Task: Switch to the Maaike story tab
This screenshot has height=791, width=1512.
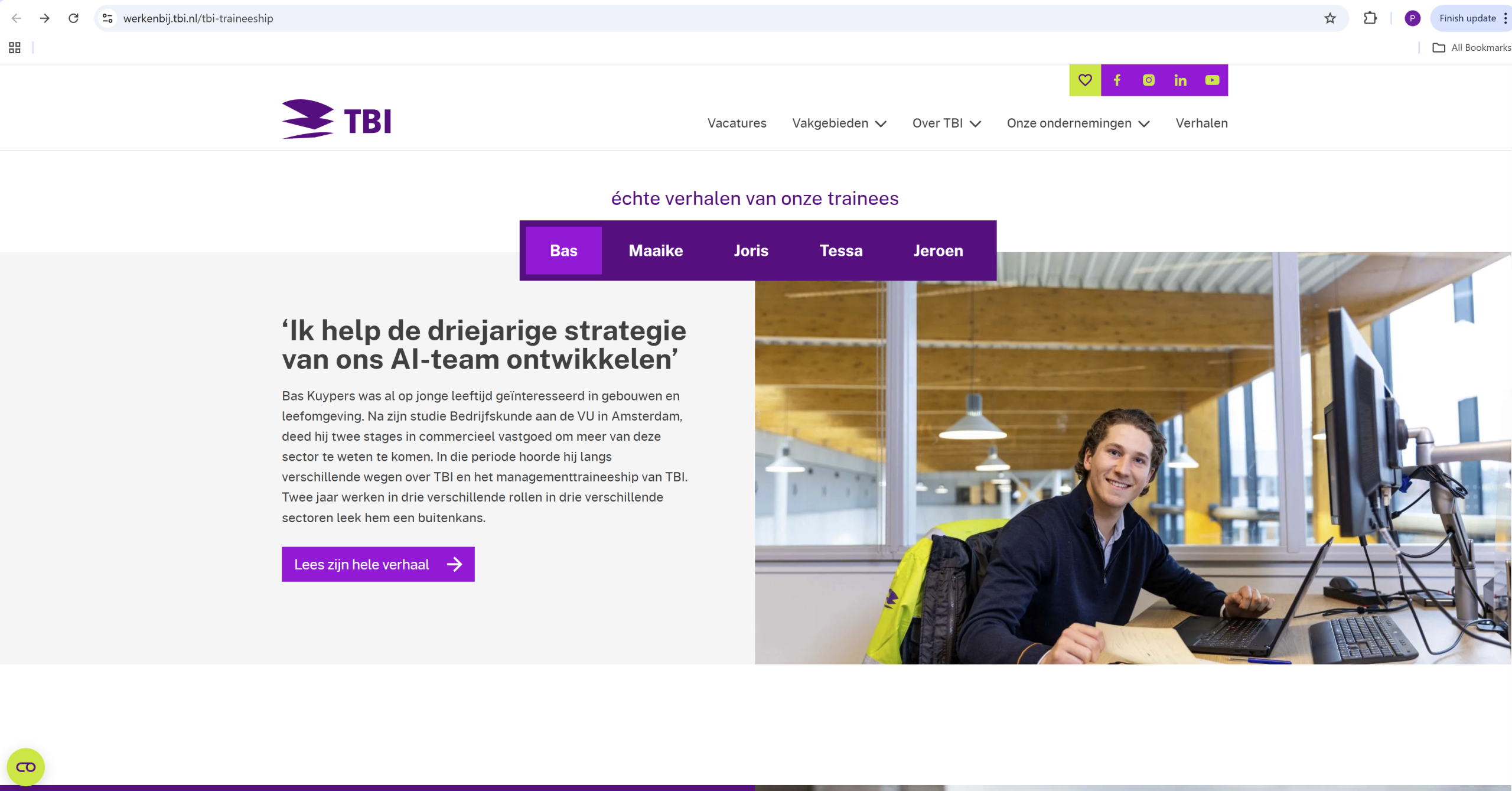Action: pyautogui.click(x=656, y=250)
